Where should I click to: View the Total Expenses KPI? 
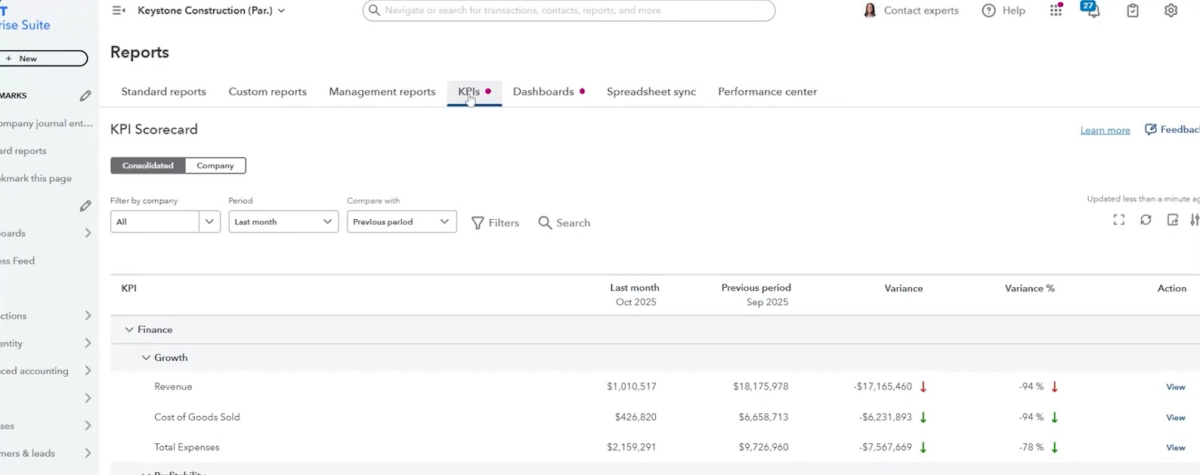pyautogui.click(x=1175, y=447)
